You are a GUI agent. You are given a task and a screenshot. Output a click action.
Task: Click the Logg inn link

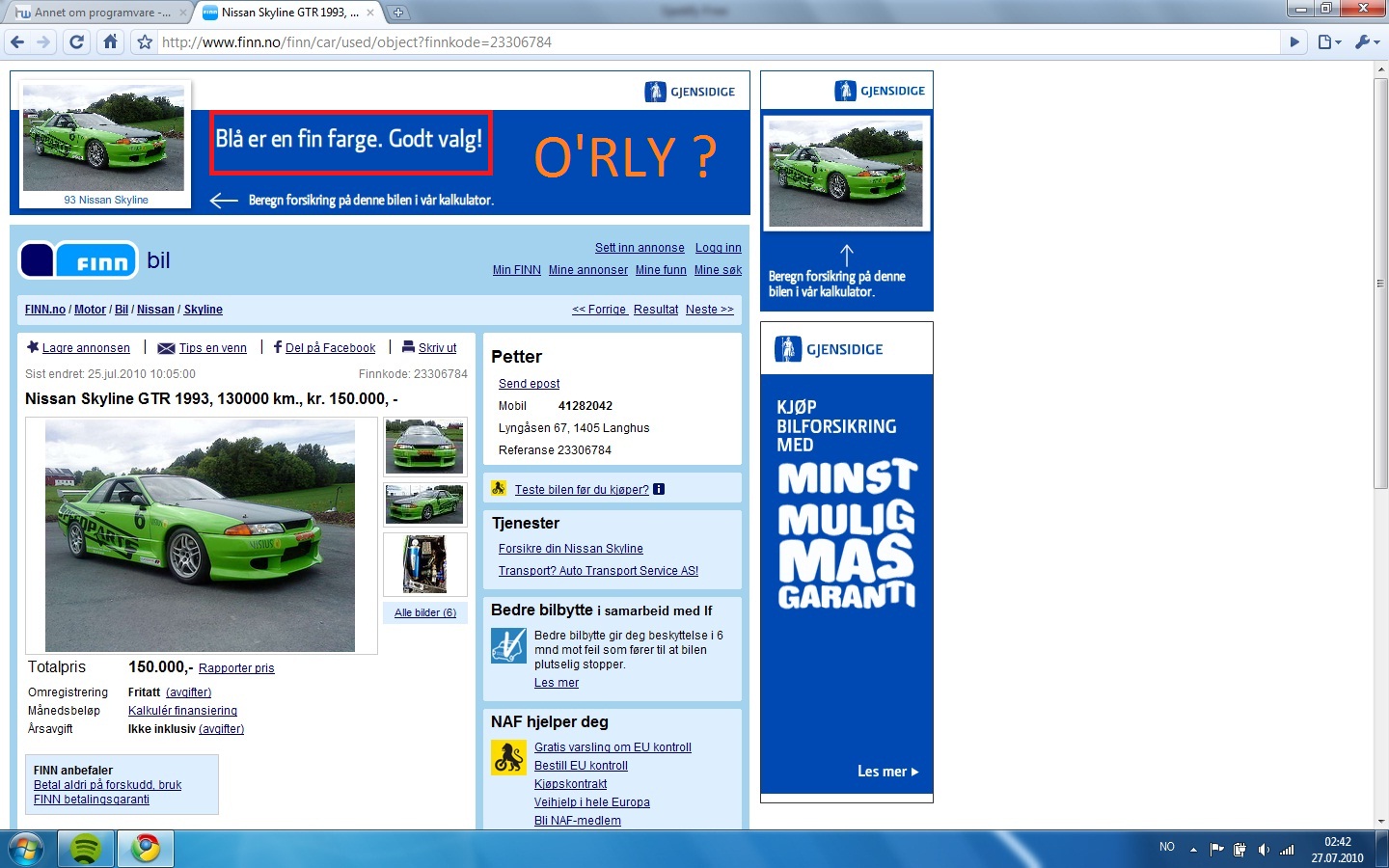tap(719, 248)
